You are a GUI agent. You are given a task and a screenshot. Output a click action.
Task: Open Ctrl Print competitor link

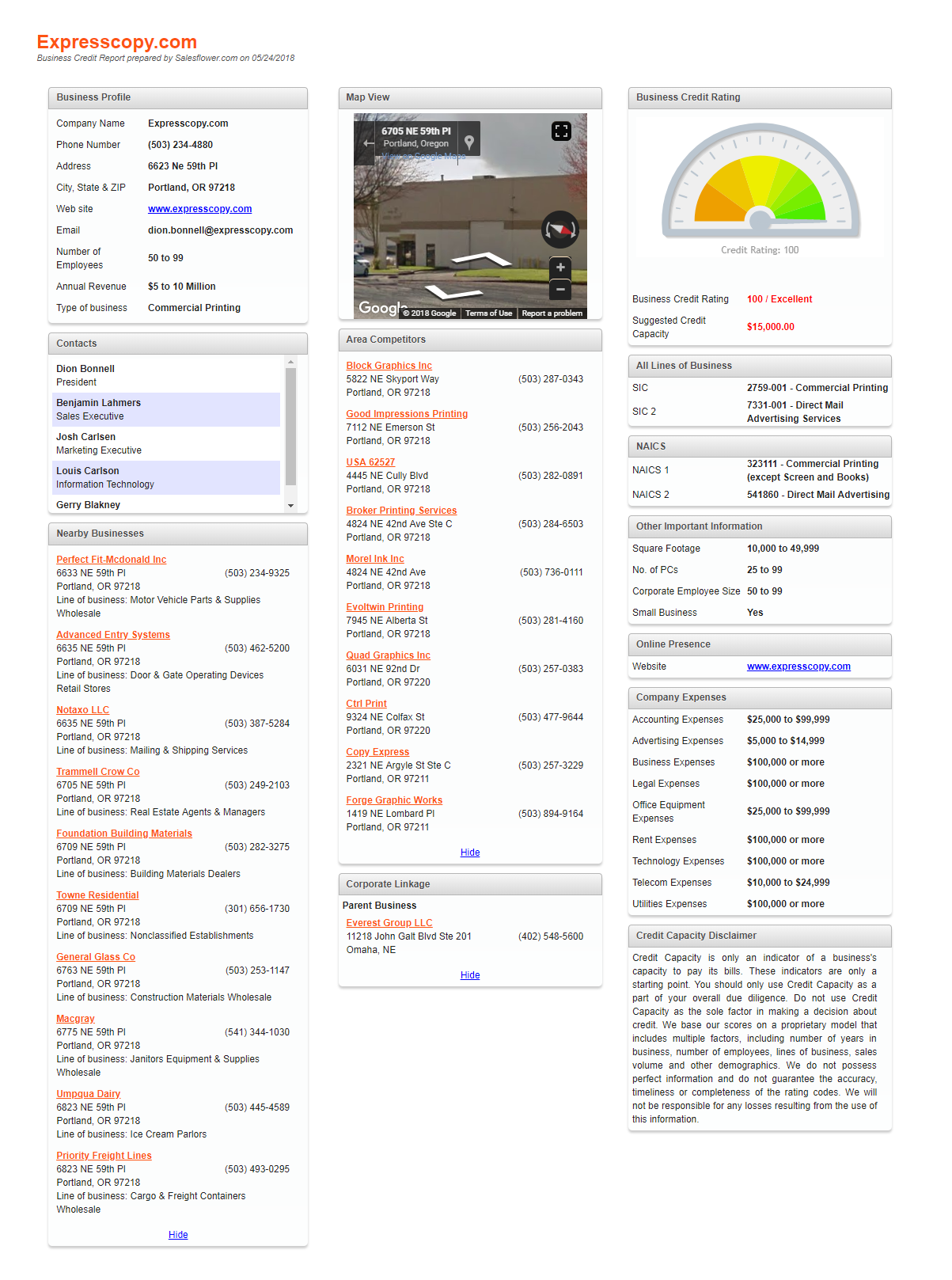(x=366, y=704)
